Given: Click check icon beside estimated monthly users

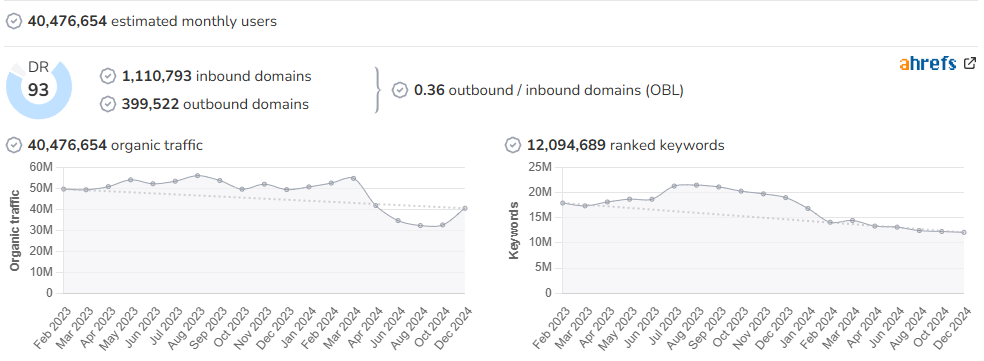Looking at the screenshot, I should 14,21.
